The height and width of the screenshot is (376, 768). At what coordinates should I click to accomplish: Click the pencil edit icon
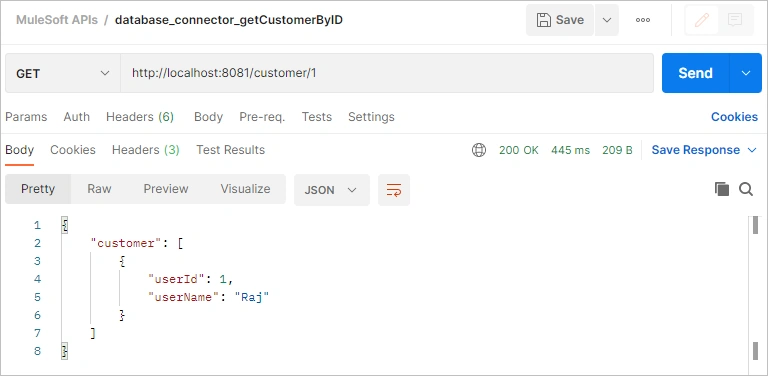click(x=702, y=20)
